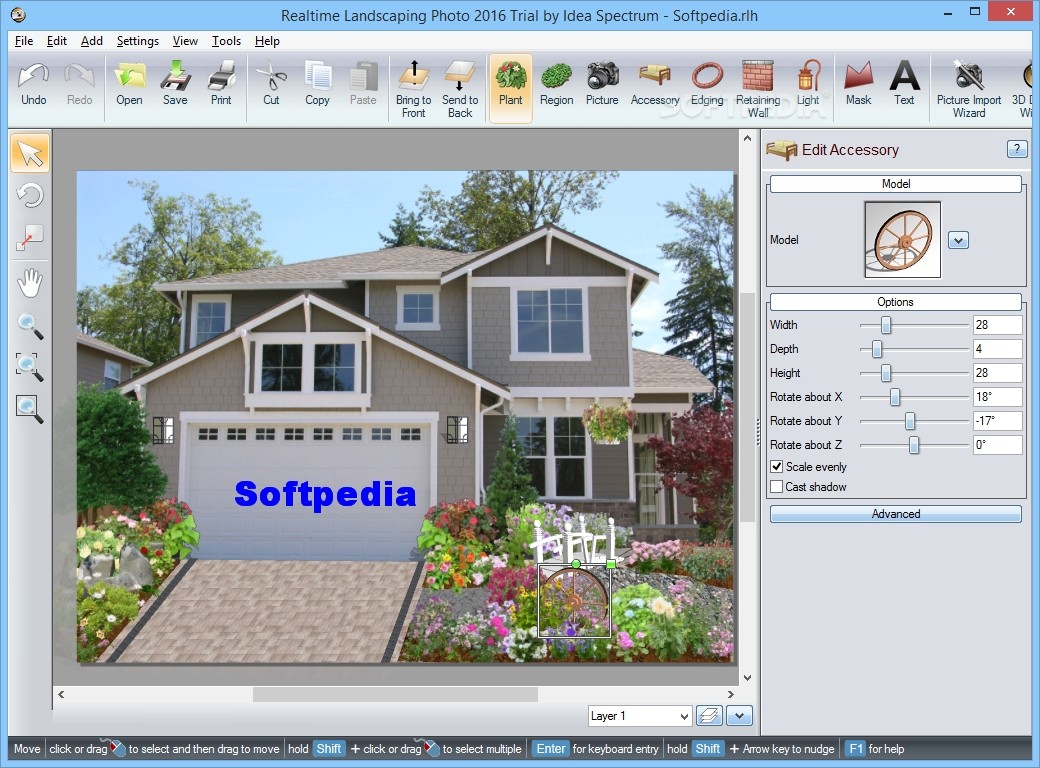Click the horizontal scrollbar thumb
The width and height of the screenshot is (1040, 768).
(x=395, y=694)
